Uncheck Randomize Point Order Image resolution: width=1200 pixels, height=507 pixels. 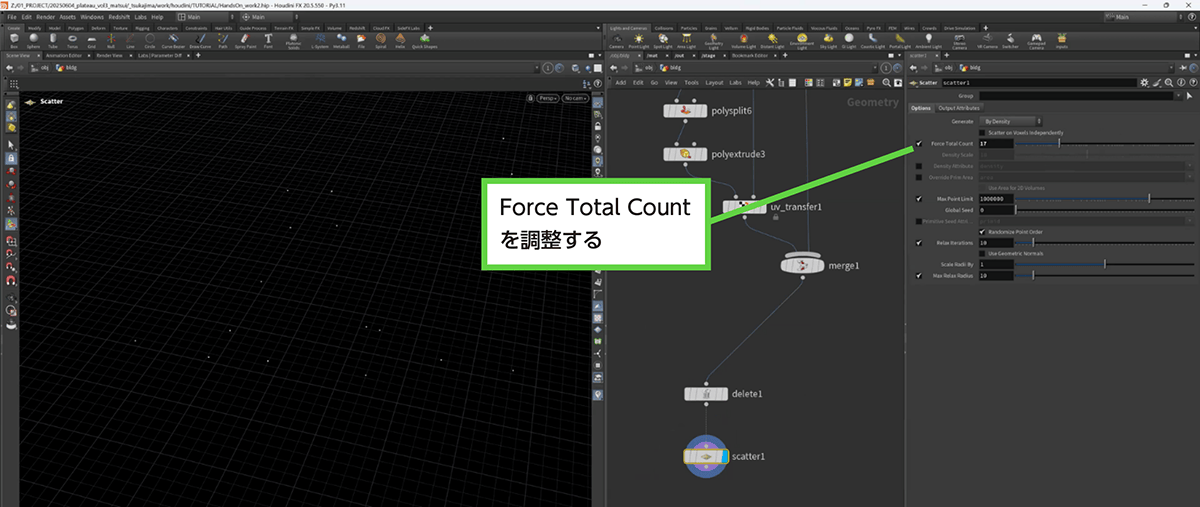click(982, 231)
